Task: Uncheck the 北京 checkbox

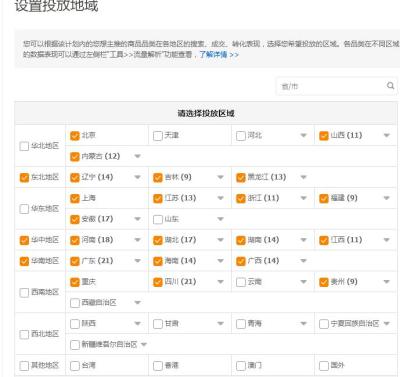Action: (x=75, y=136)
